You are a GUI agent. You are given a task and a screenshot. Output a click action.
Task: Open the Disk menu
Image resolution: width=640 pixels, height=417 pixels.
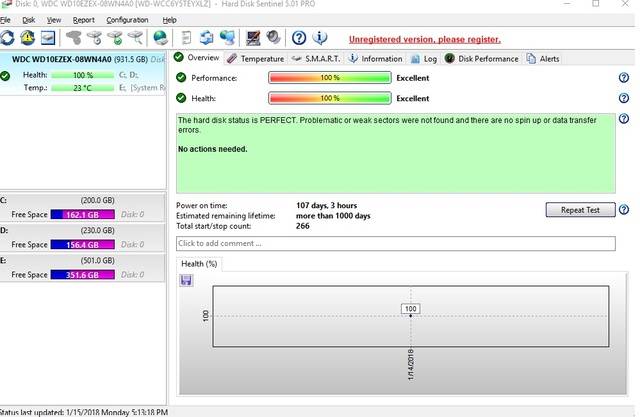coord(29,20)
